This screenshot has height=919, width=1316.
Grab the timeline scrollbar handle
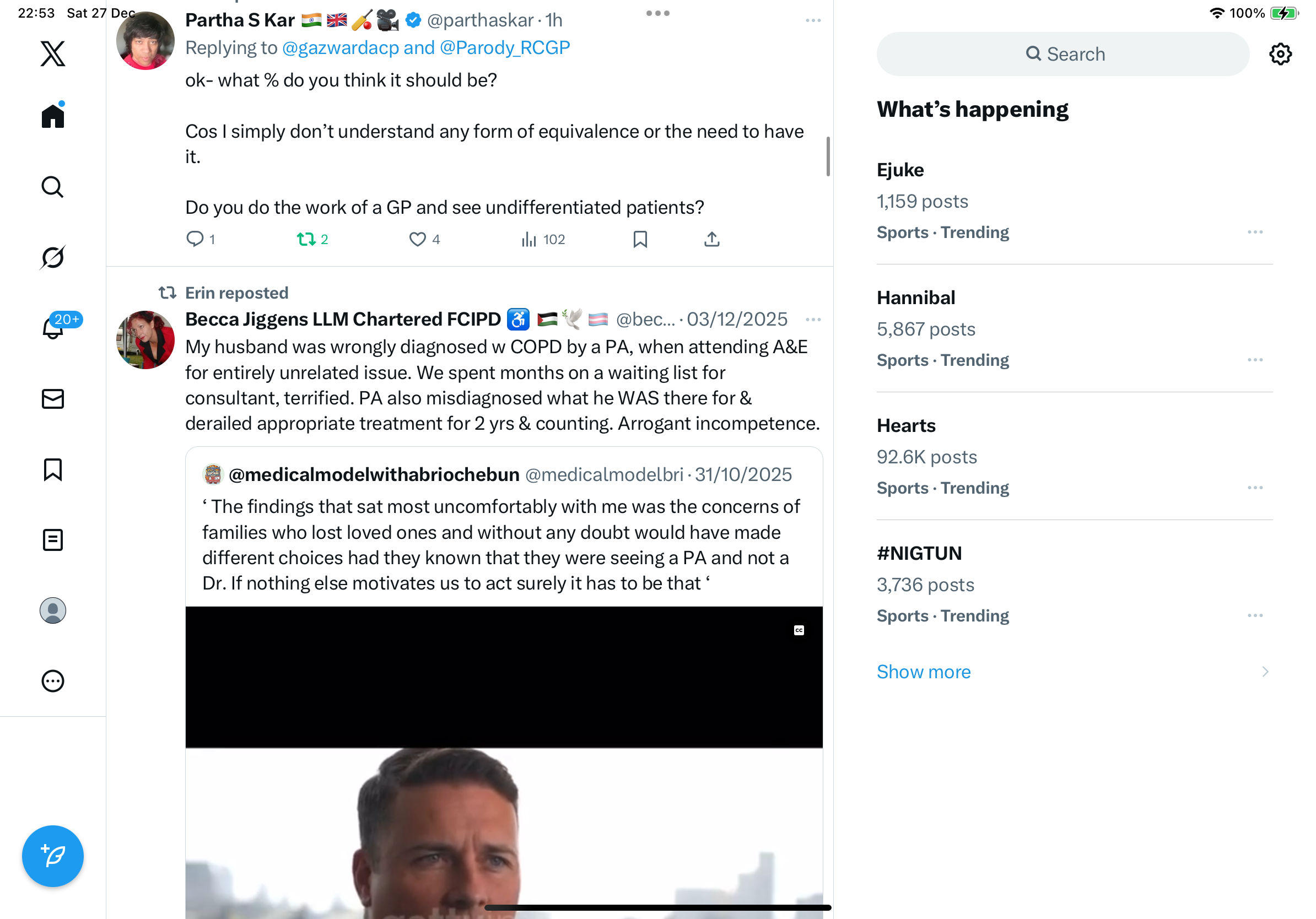[828, 156]
